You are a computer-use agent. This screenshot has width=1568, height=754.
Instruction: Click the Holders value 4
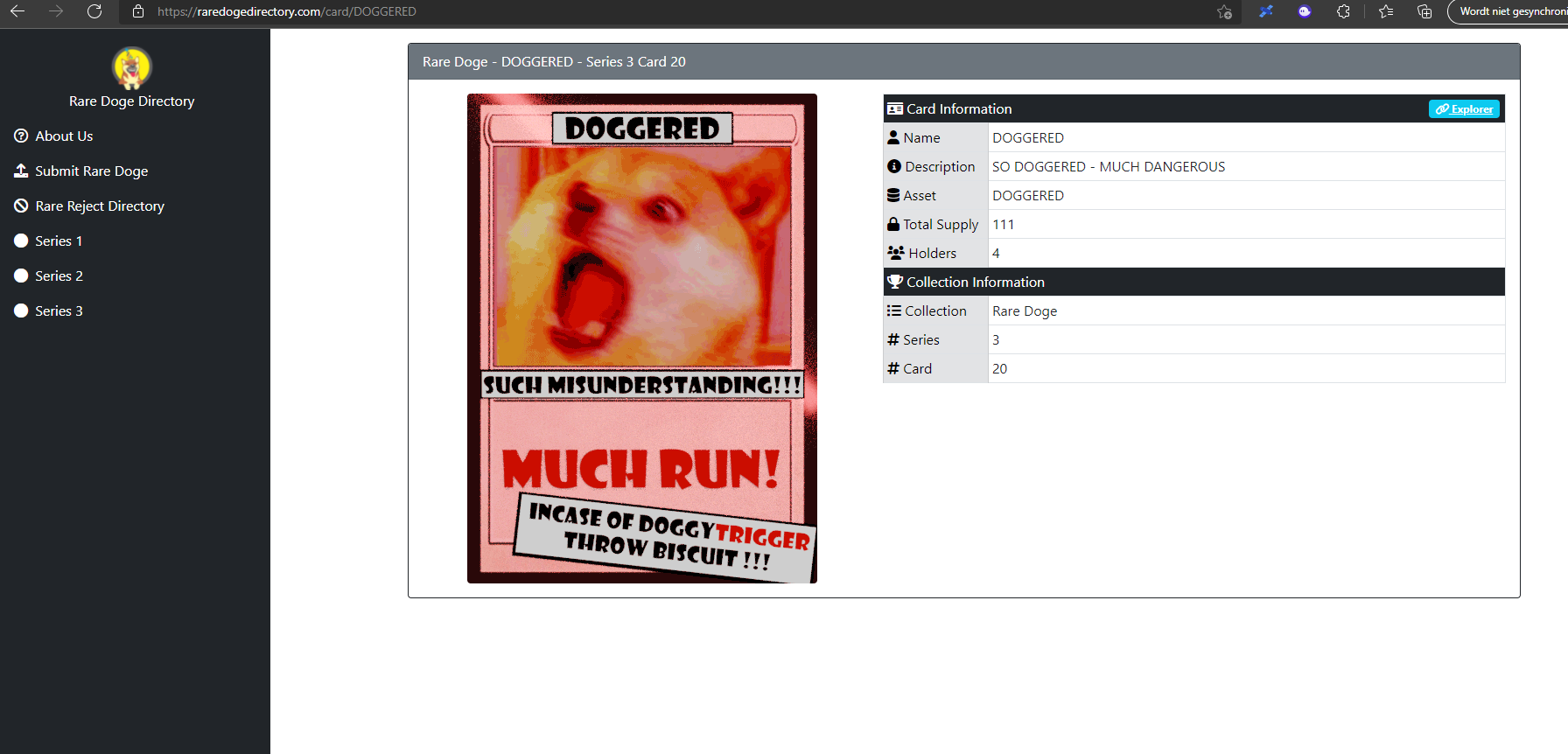coord(996,253)
